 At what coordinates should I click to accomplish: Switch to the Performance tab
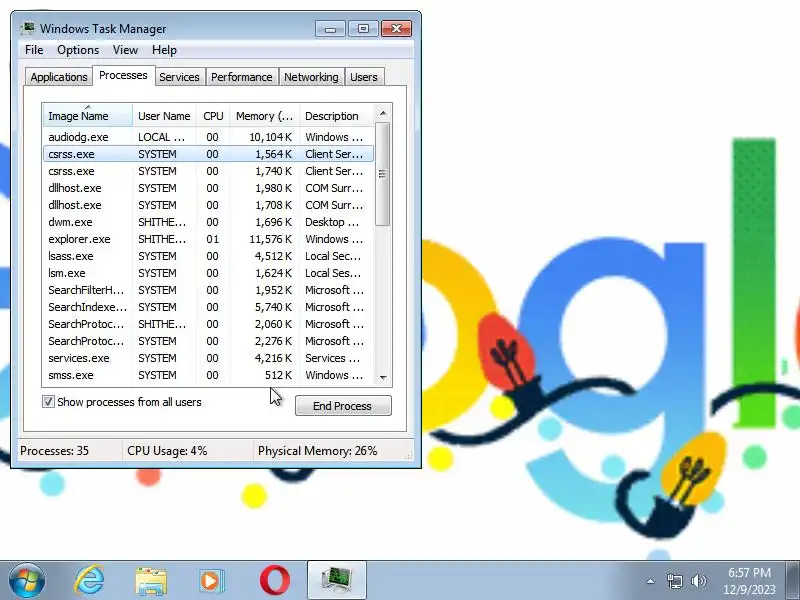point(242,77)
